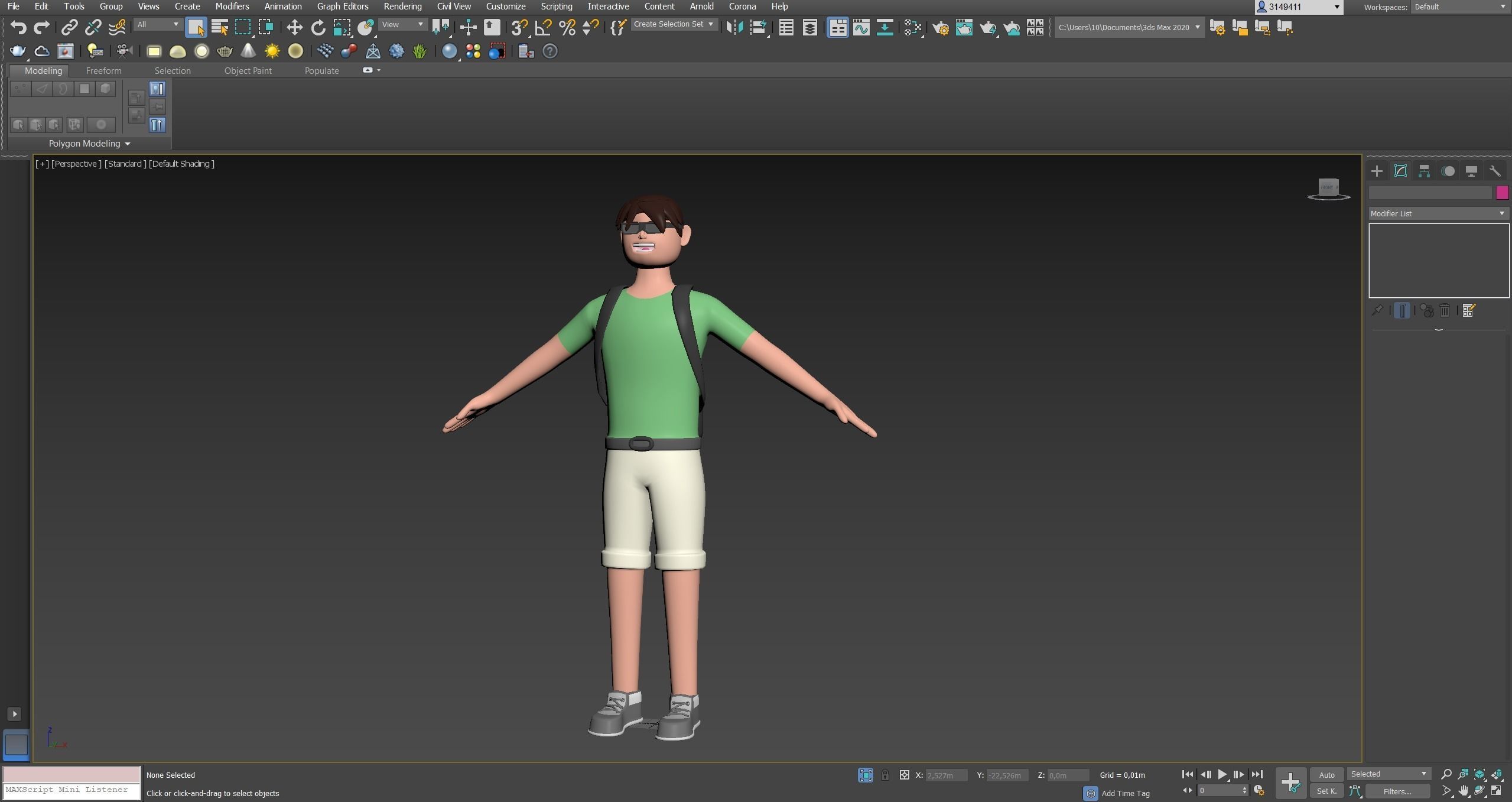The height and width of the screenshot is (802, 1512).
Task: Switch to the Freeform ribbon tab
Action: coord(103,70)
